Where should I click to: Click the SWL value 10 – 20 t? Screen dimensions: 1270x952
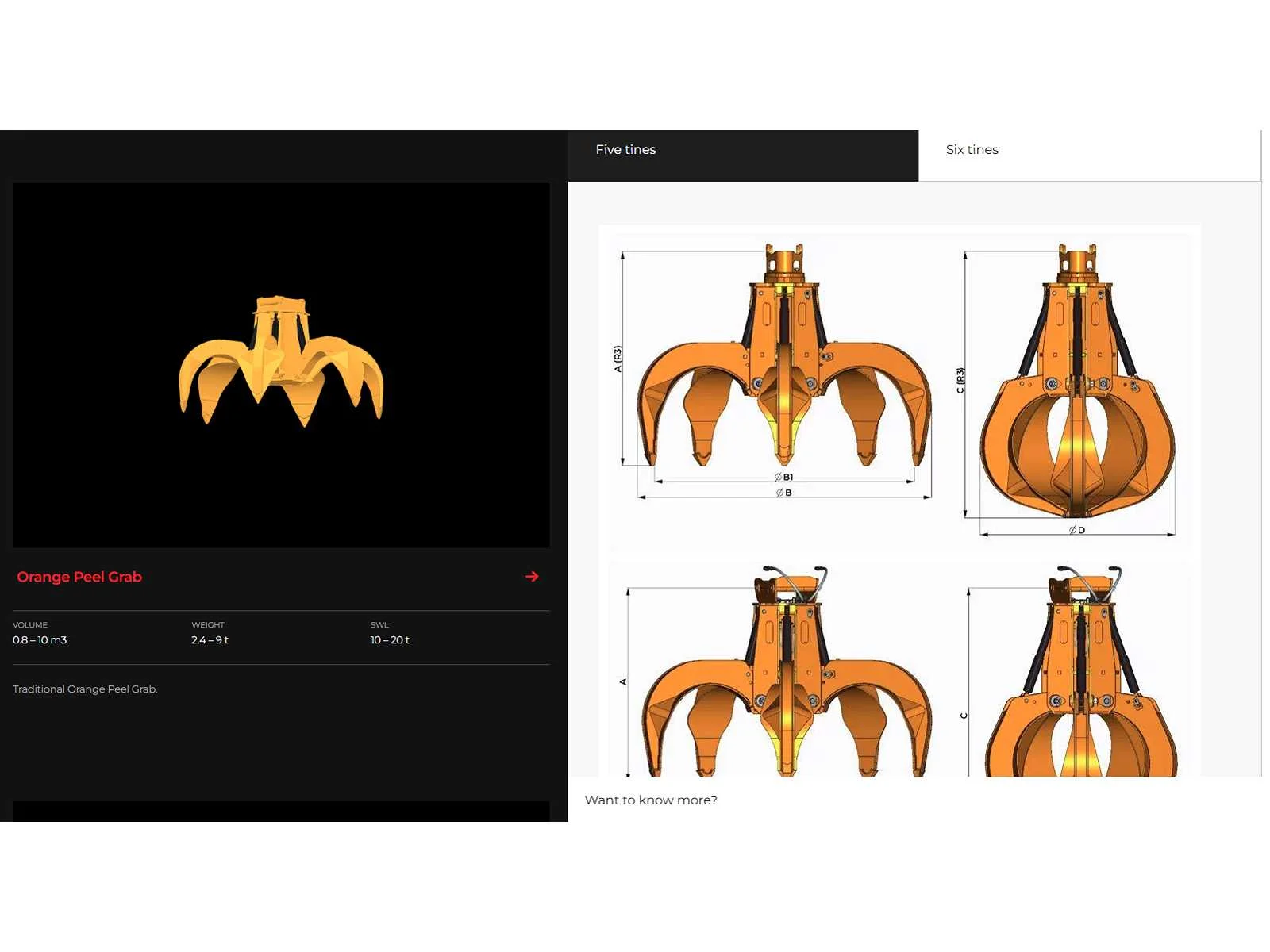(x=390, y=640)
